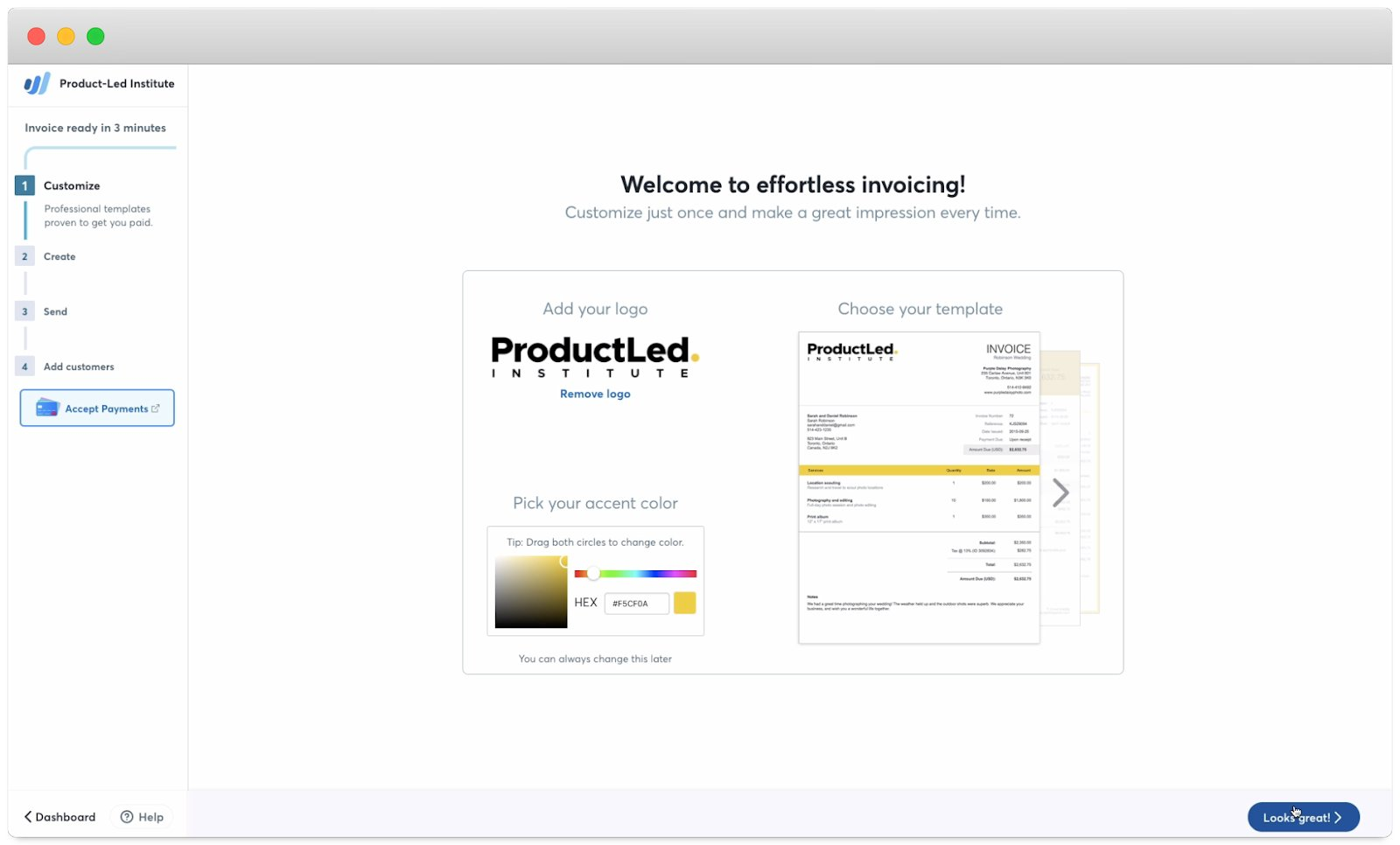Click the Accept Payments button

tap(96, 408)
